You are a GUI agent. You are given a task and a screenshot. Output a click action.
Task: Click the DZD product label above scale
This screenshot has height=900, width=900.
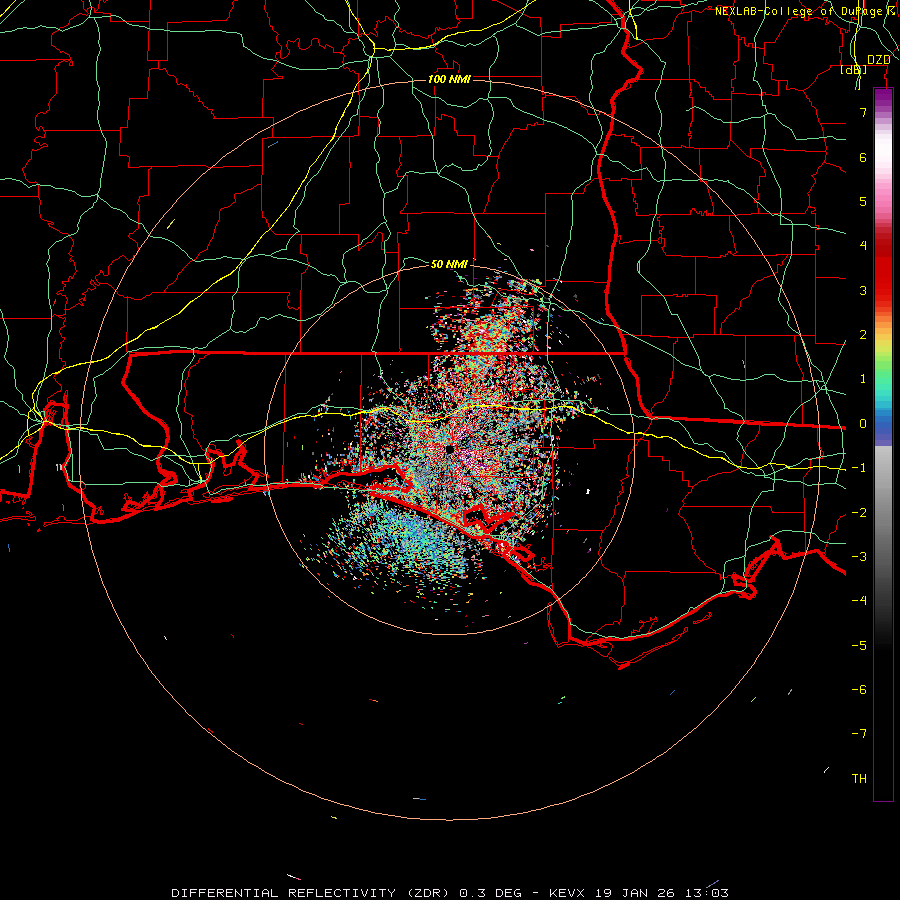click(x=878, y=60)
